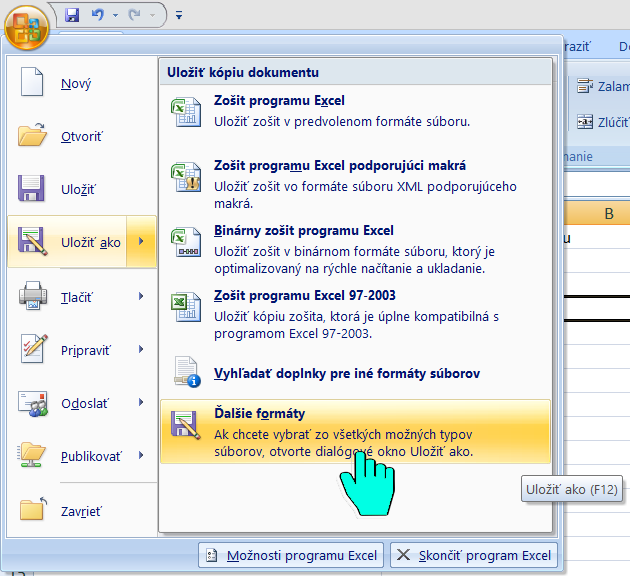Choose Zošit programu Excel podporujúci makrá

(x=355, y=184)
